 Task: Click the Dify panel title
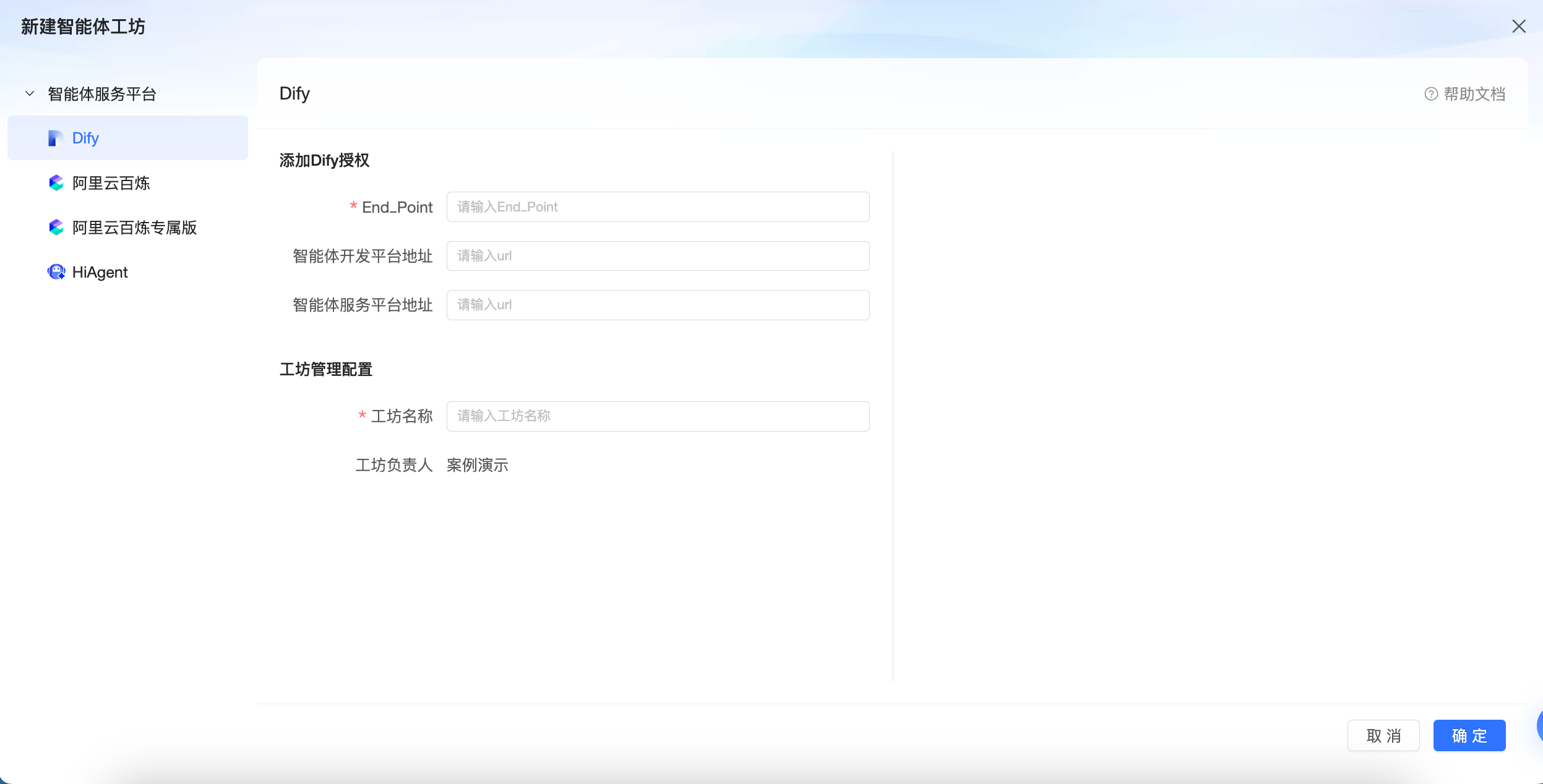[x=294, y=94]
